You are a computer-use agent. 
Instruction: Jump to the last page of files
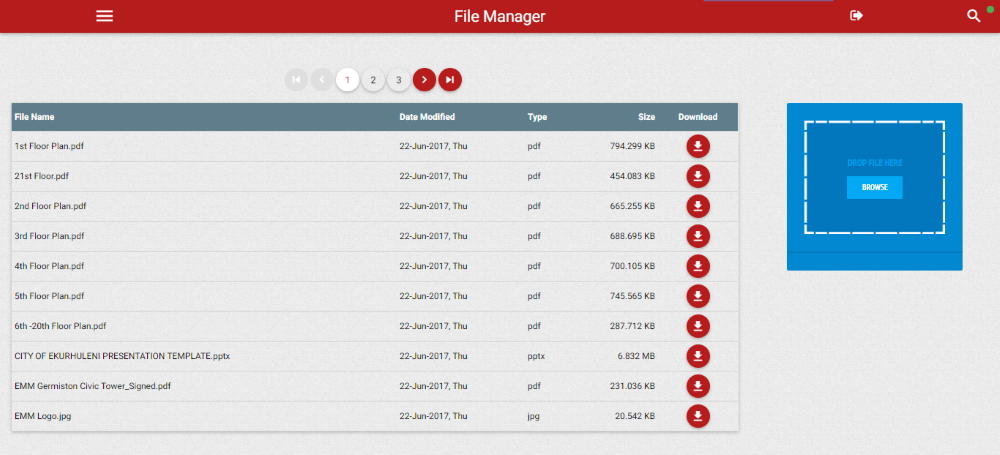[x=450, y=80]
